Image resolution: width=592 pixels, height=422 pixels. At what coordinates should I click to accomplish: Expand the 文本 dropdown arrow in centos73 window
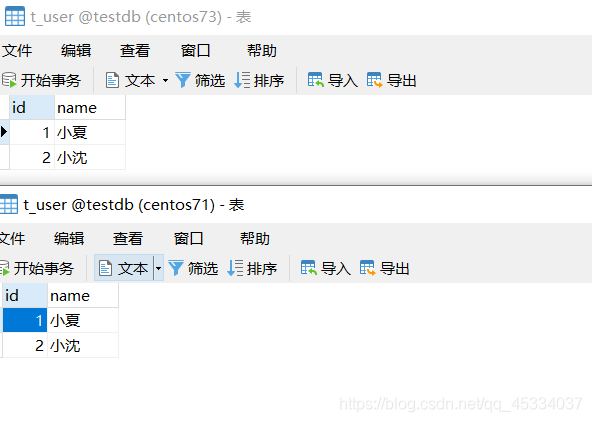165,80
